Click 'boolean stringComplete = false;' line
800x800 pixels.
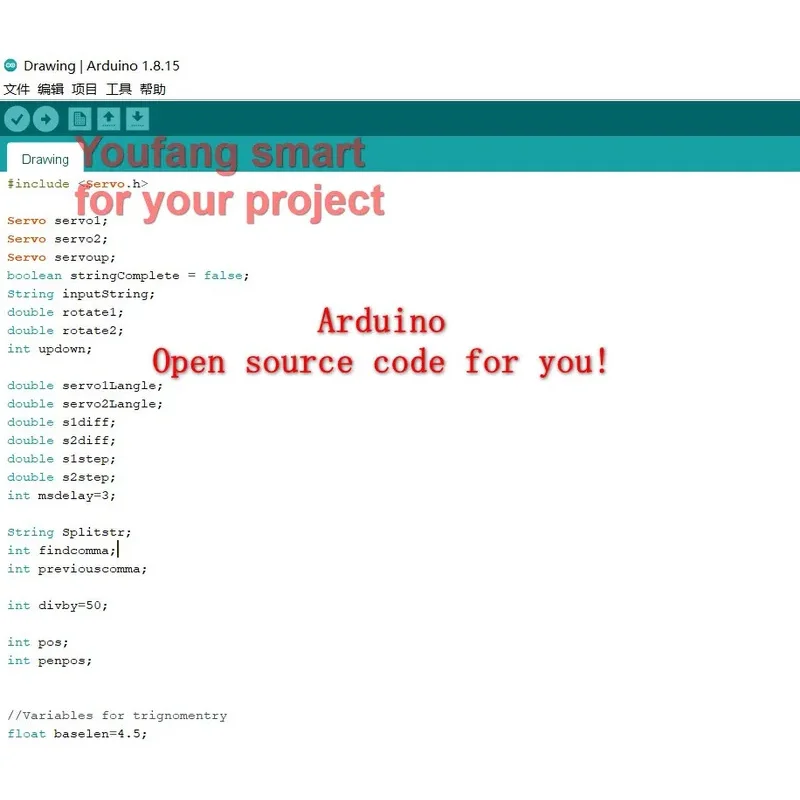[128, 276]
